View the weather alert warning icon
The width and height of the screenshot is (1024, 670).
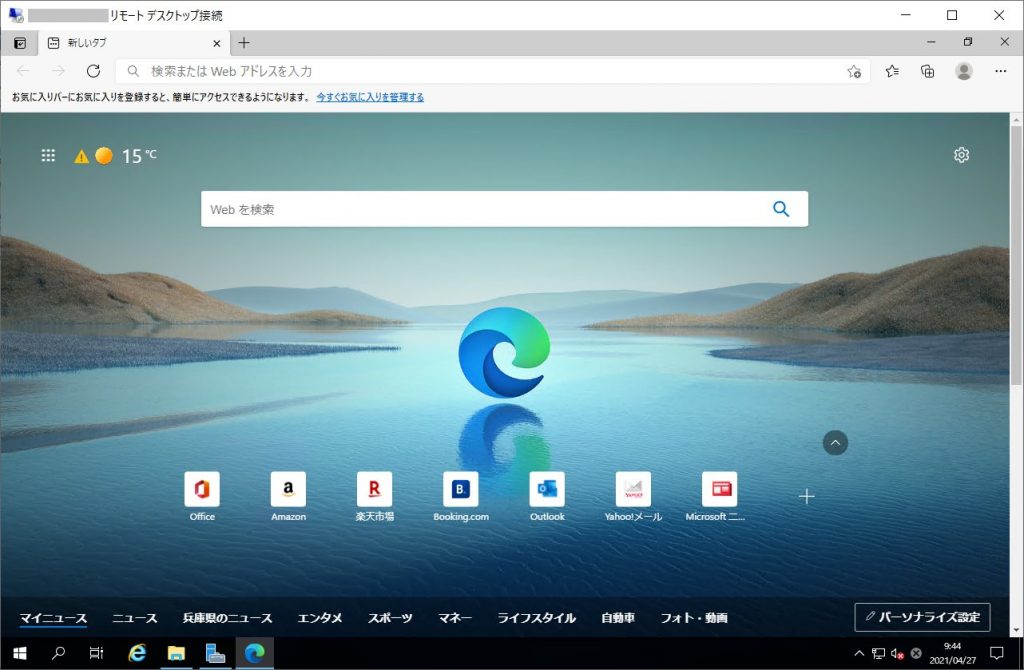(81, 156)
